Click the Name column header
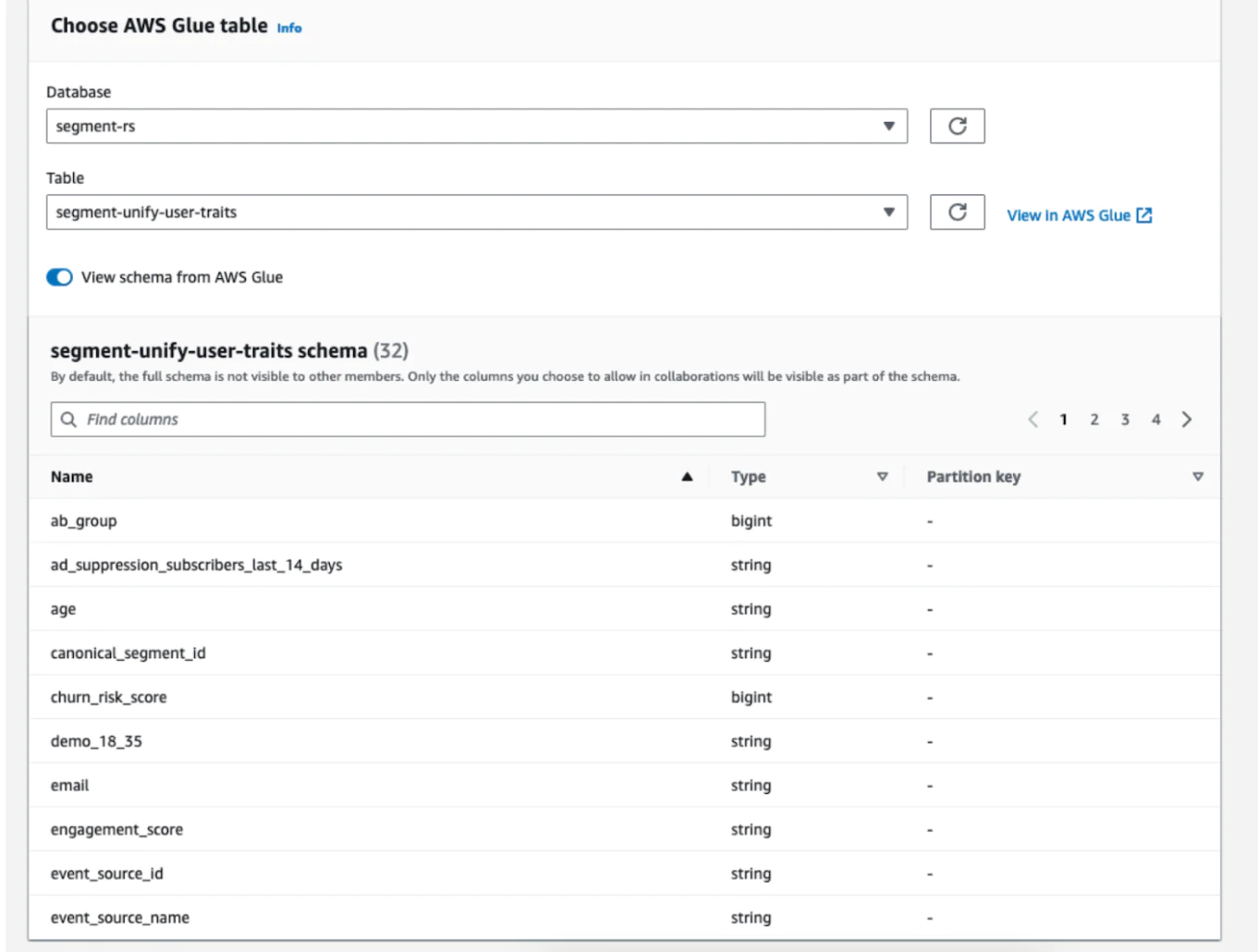The width and height of the screenshot is (1258, 952). pyautogui.click(x=72, y=477)
